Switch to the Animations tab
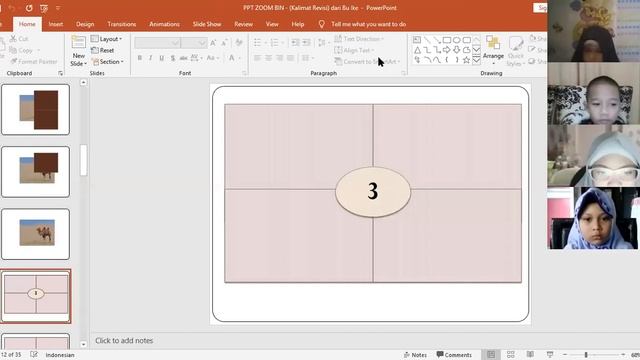The height and width of the screenshot is (360, 640). tap(164, 24)
